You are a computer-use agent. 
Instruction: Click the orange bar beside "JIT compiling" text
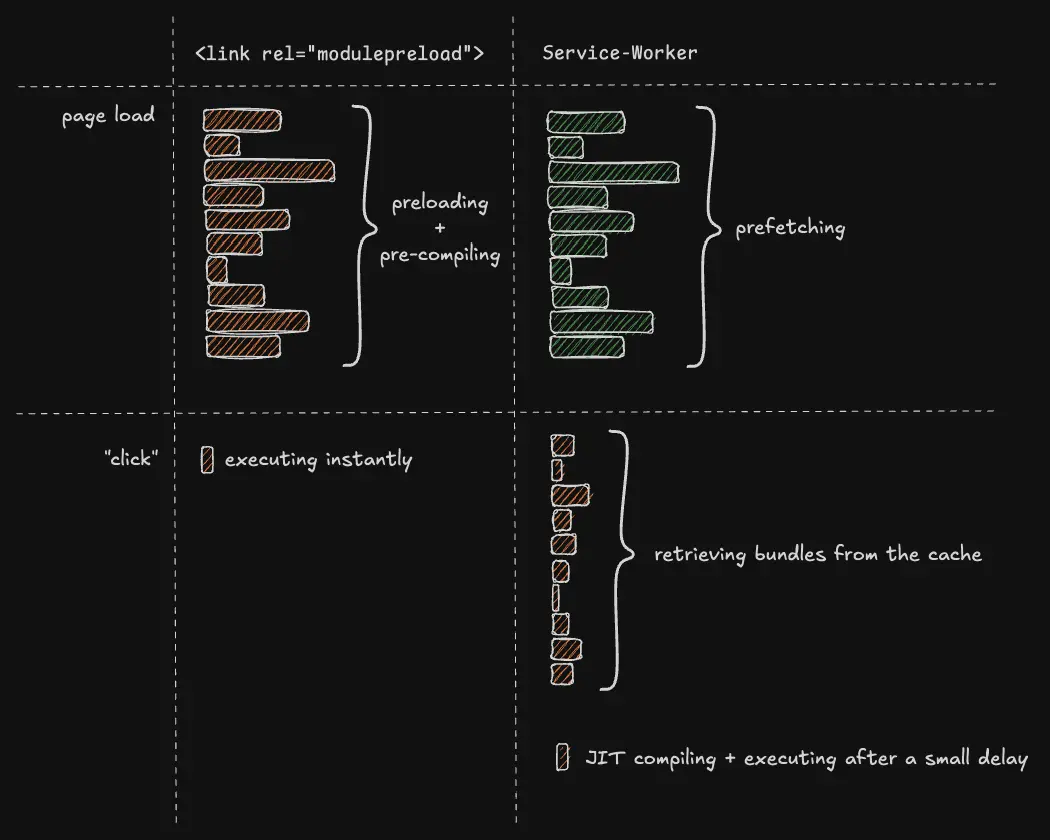[x=563, y=758]
